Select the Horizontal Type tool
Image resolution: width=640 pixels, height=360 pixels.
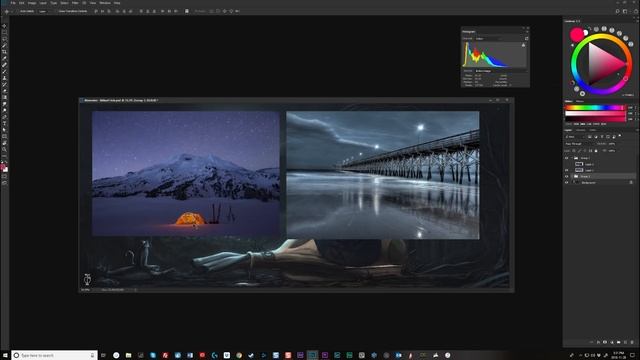click(x=4, y=123)
